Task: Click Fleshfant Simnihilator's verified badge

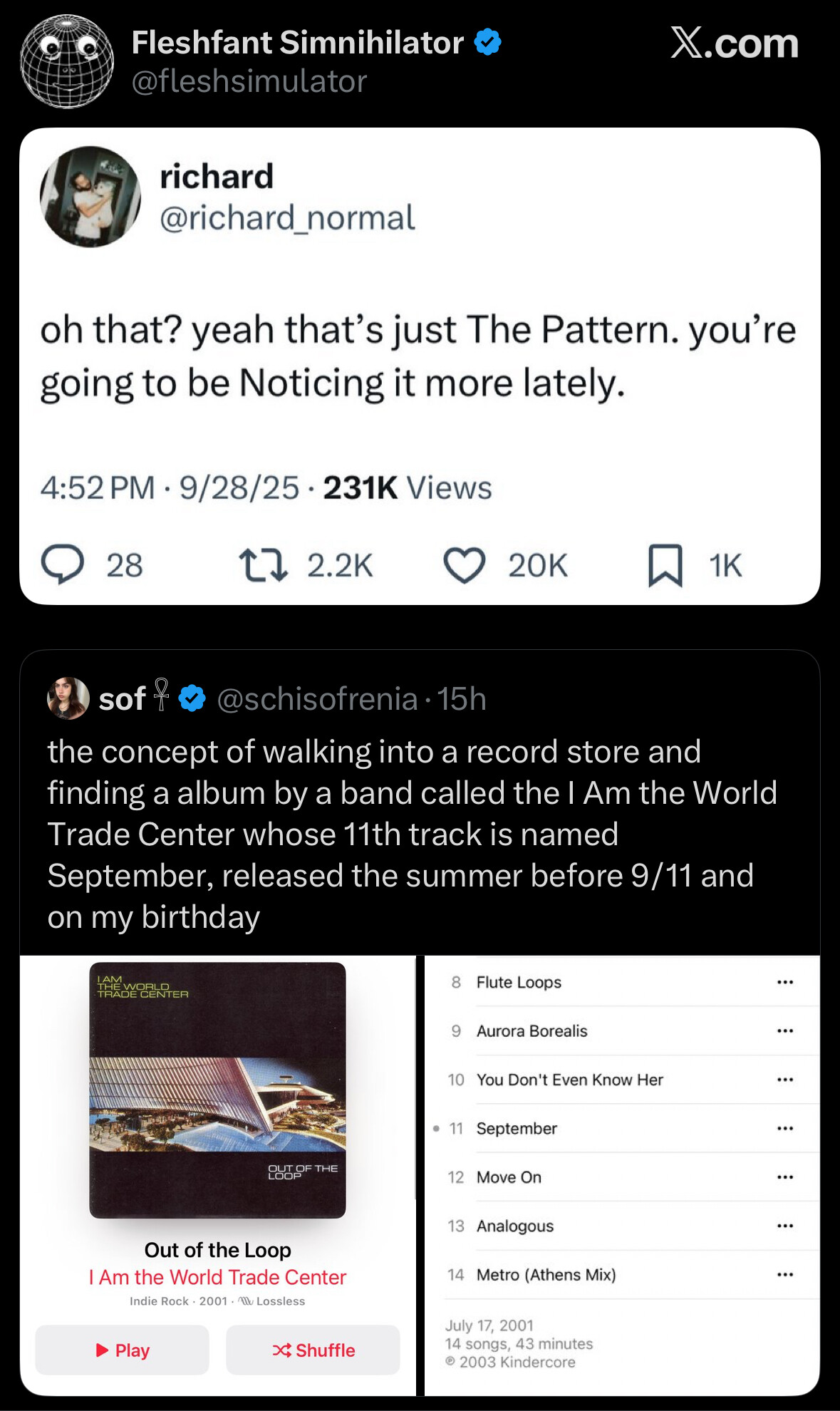Action: click(488, 42)
